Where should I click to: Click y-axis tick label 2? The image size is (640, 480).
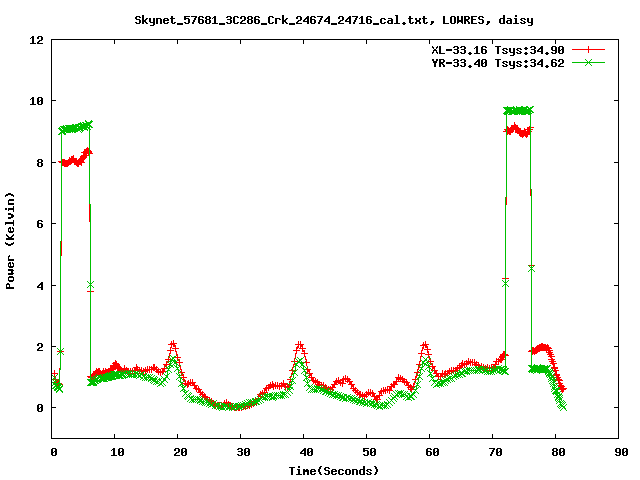pyautogui.click(x=40, y=347)
